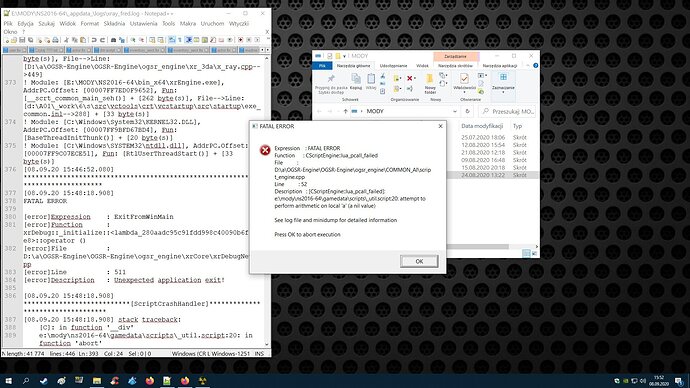
Task: Click the Zoom in icon in Notepad++ toolbar
Action: coord(133,40)
